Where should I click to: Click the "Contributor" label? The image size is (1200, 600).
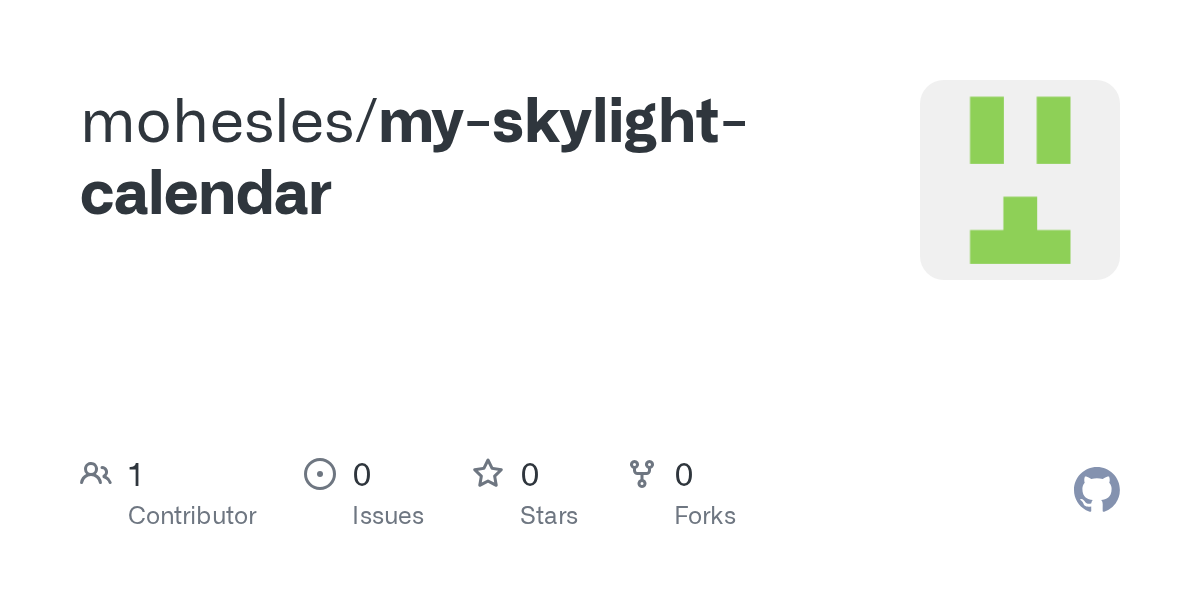[x=192, y=516]
